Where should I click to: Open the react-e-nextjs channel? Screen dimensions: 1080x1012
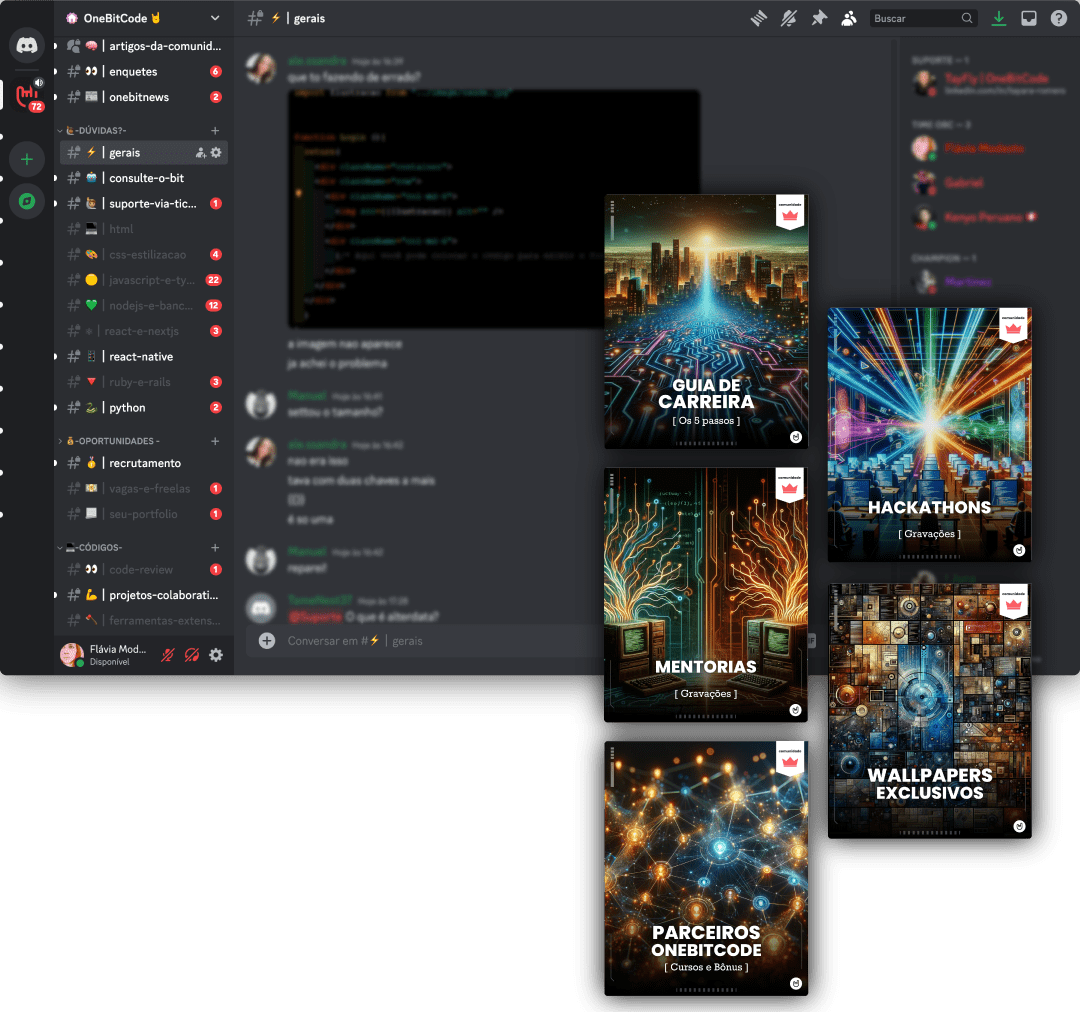click(144, 331)
